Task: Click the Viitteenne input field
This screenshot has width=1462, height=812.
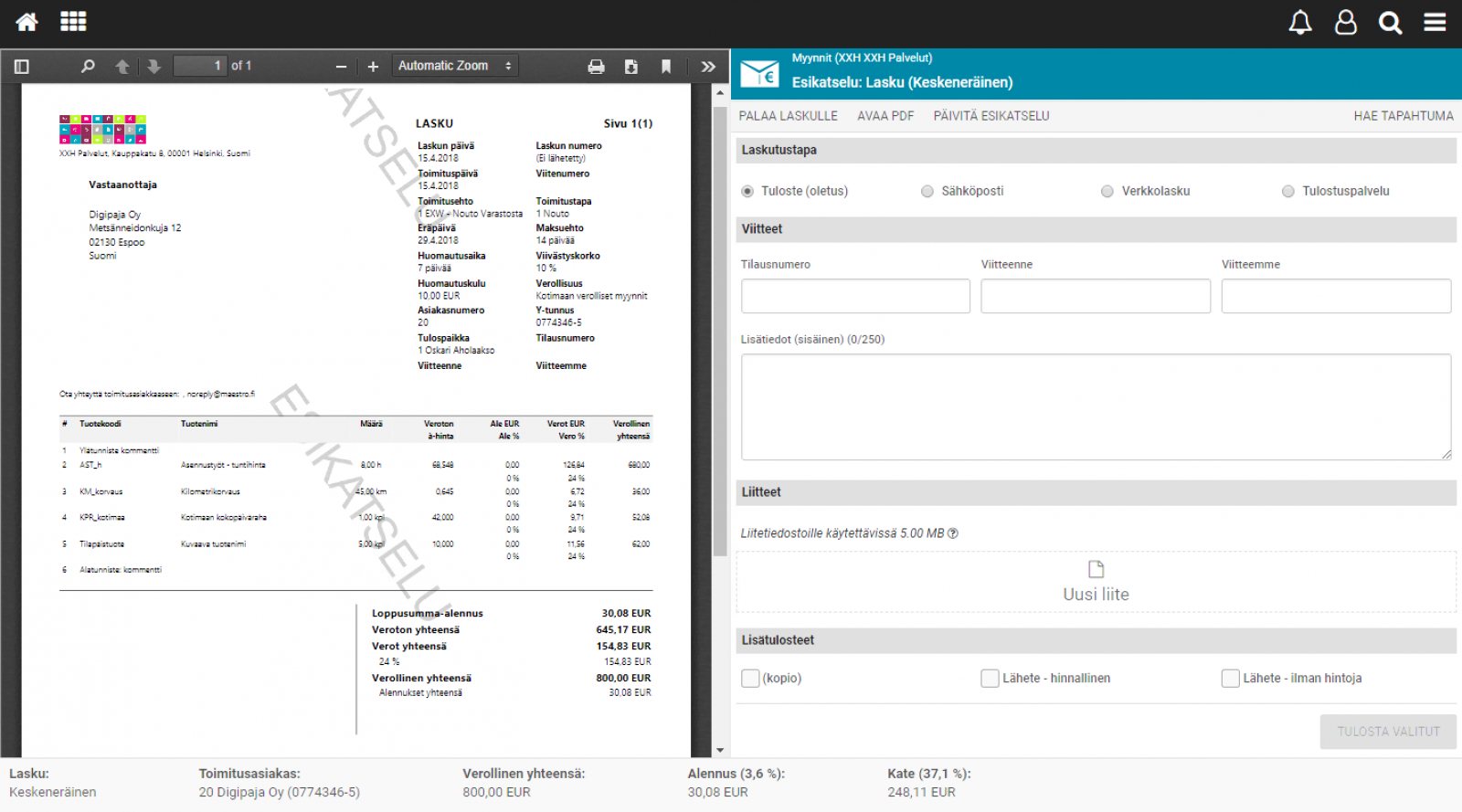Action: 1096,296
